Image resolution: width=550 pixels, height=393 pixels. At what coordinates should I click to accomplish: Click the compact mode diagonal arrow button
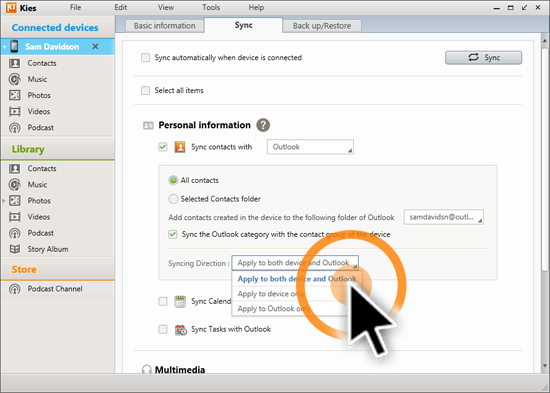point(524,7)
